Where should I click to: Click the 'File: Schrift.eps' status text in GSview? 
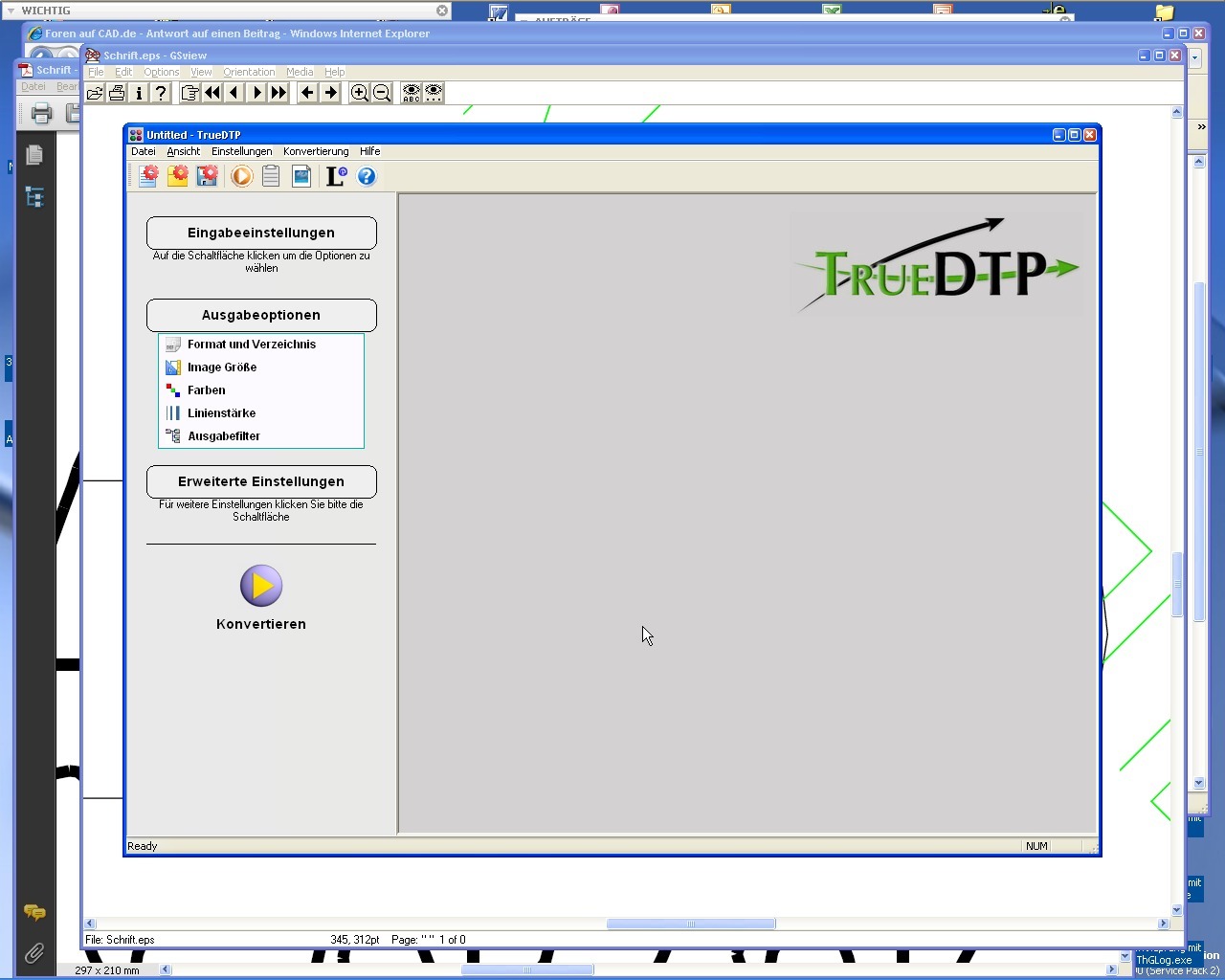120,940
